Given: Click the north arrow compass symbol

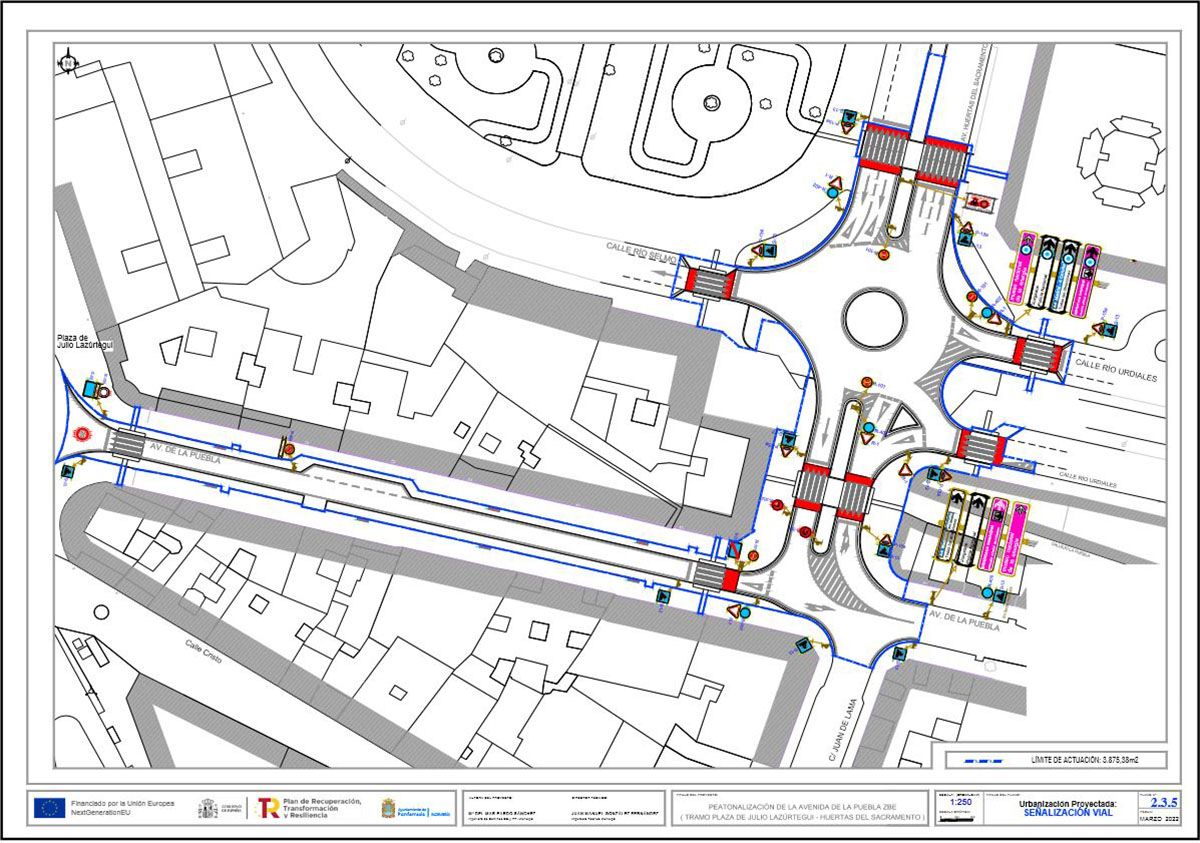Looking at the screenshot, I should 68,63.
